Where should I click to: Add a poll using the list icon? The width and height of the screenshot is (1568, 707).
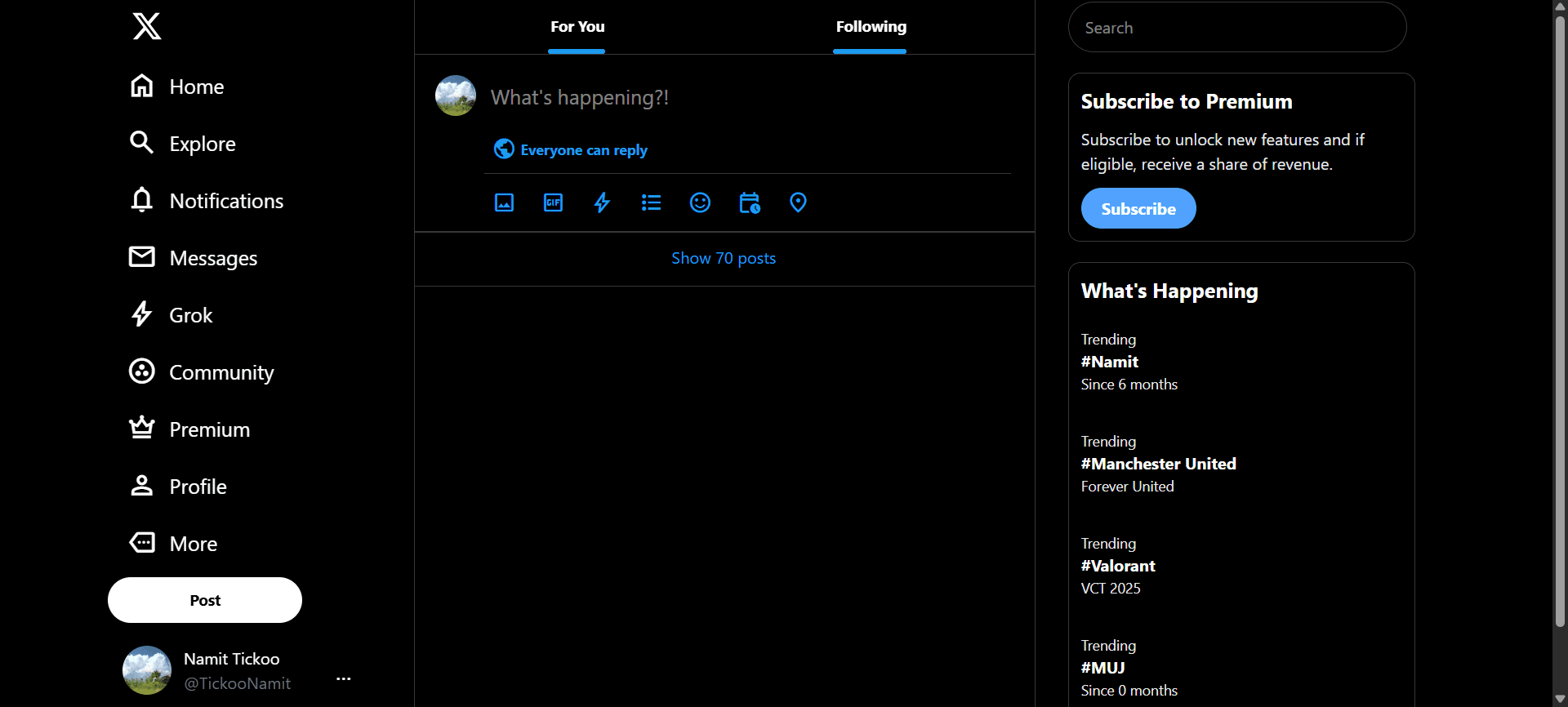(652, 202)
